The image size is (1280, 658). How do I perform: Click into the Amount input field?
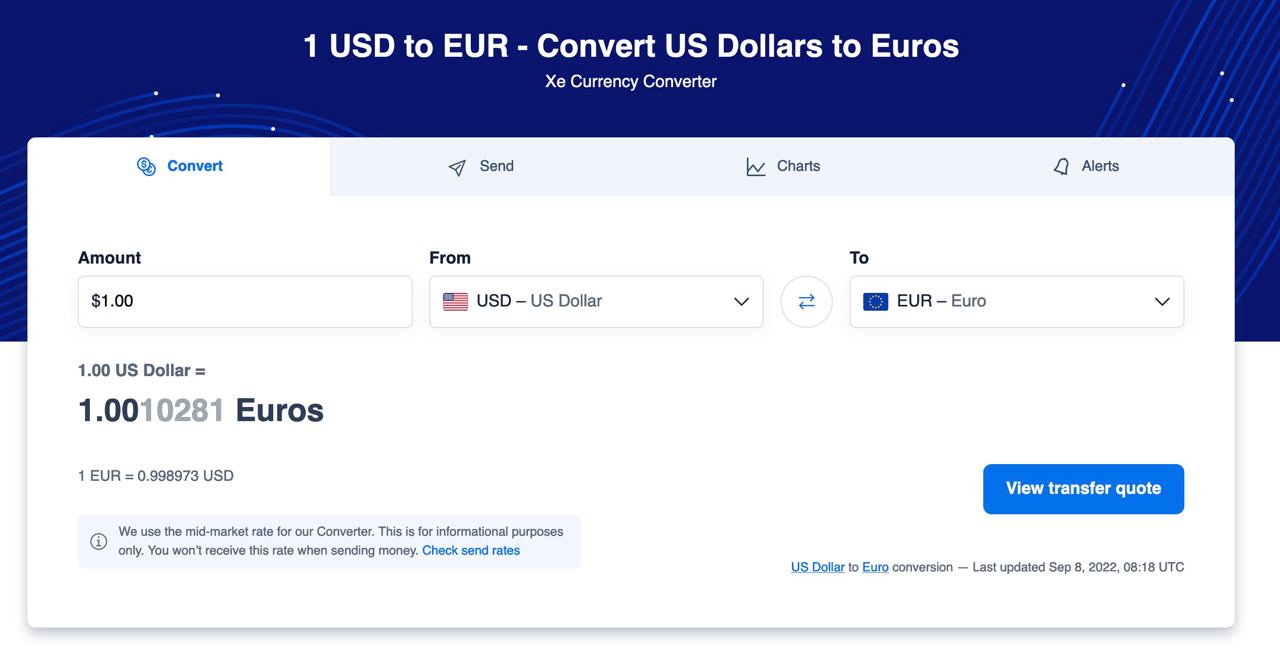pos(245,302)
